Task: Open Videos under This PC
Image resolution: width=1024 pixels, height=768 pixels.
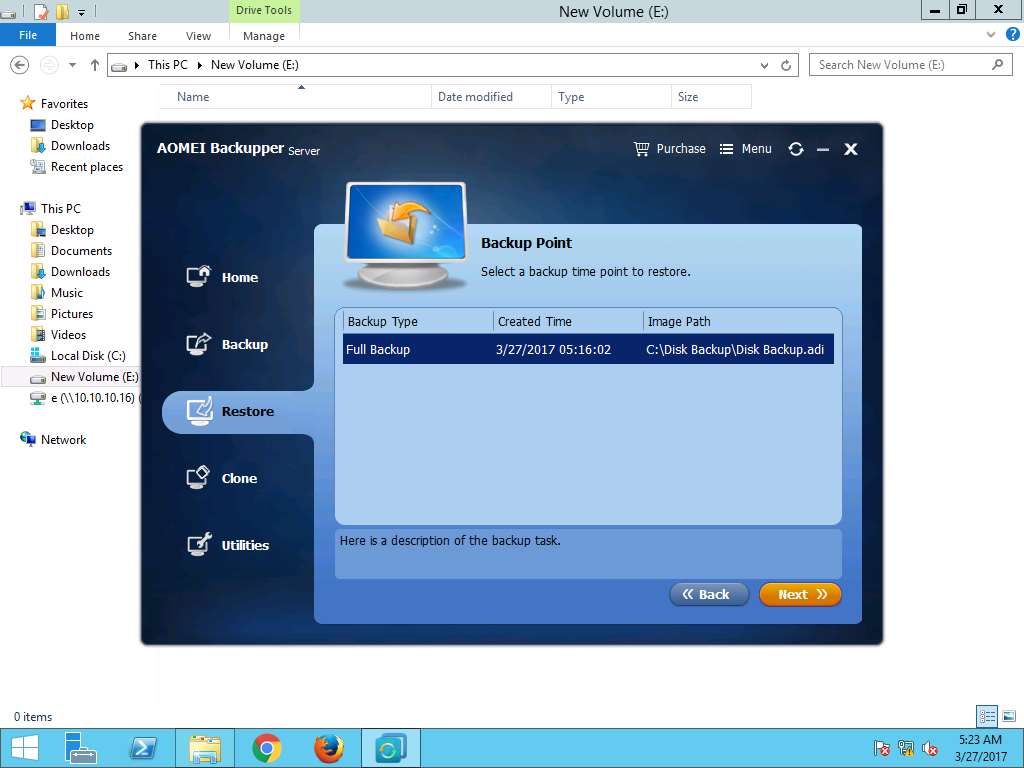Action: [x=59, y=334]
